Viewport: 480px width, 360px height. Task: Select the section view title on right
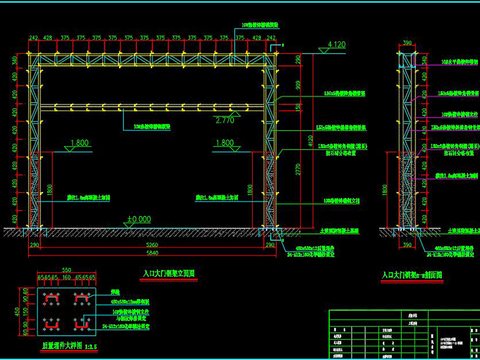click(412, 275)
